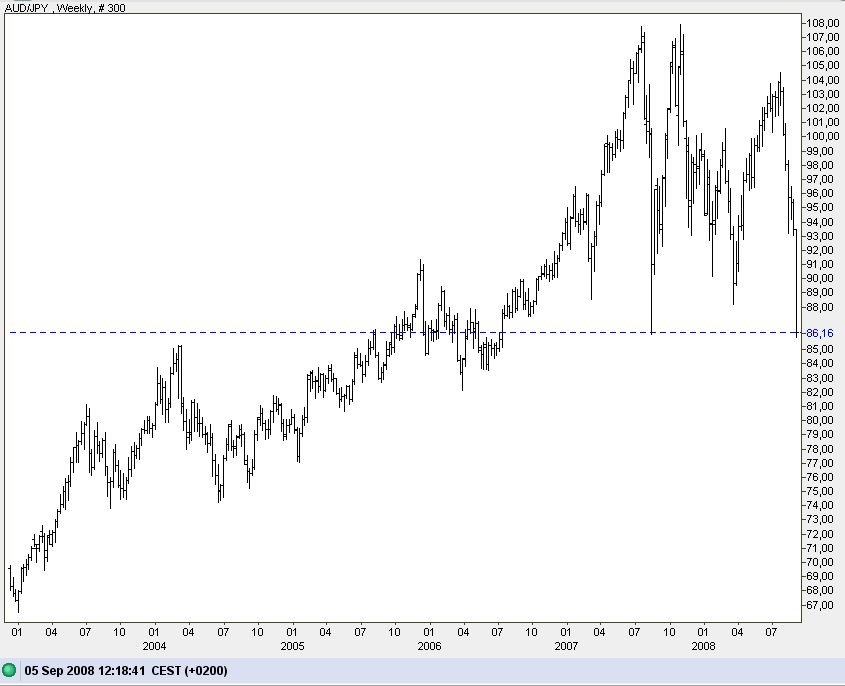
Task: Click the green connection status indicator
Action: click(9, 670)
